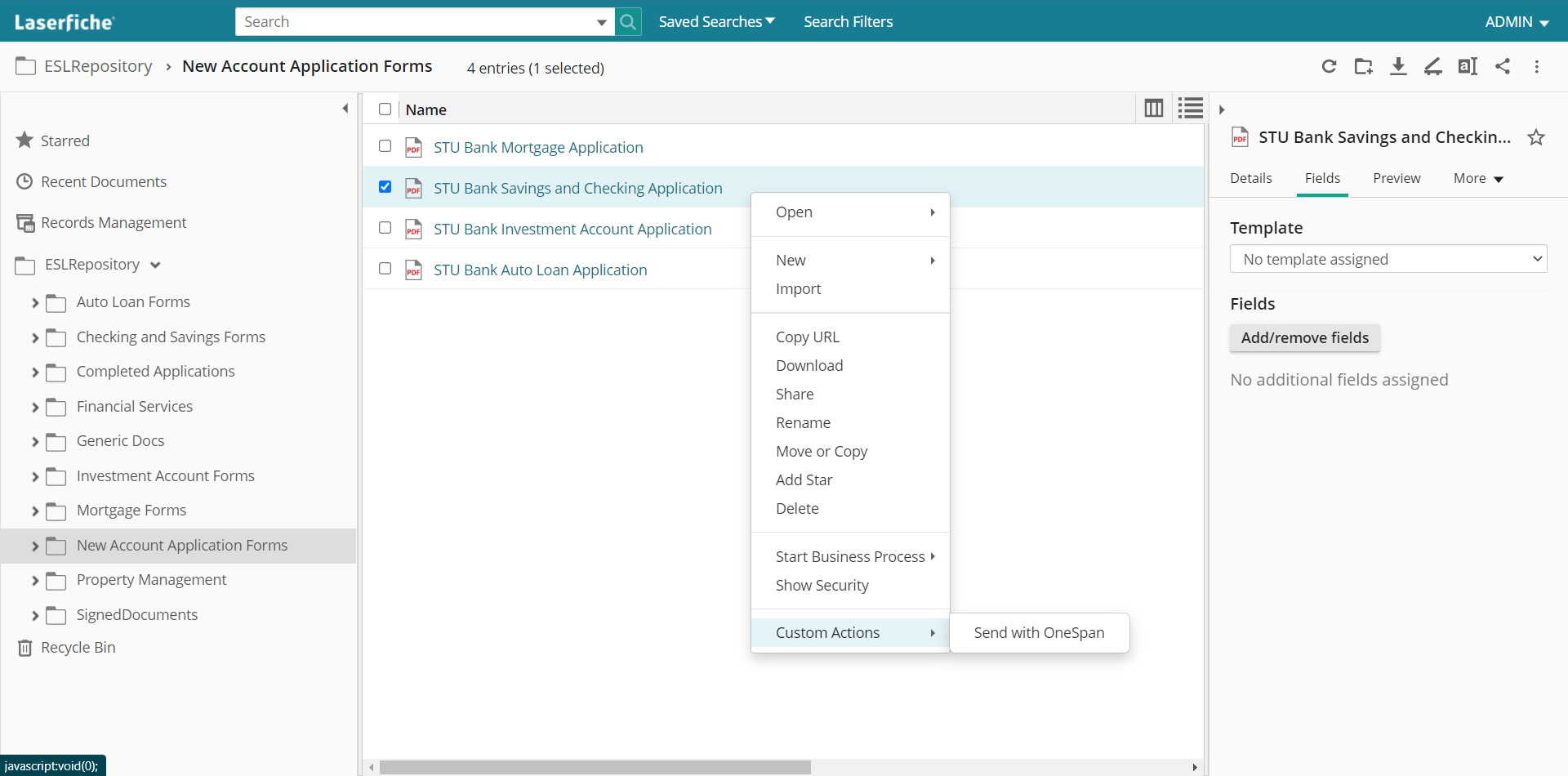This screenshot has width=1568, height=776.
Task: Switch to the Preview tab
Action: click(x=1396, y=178)
